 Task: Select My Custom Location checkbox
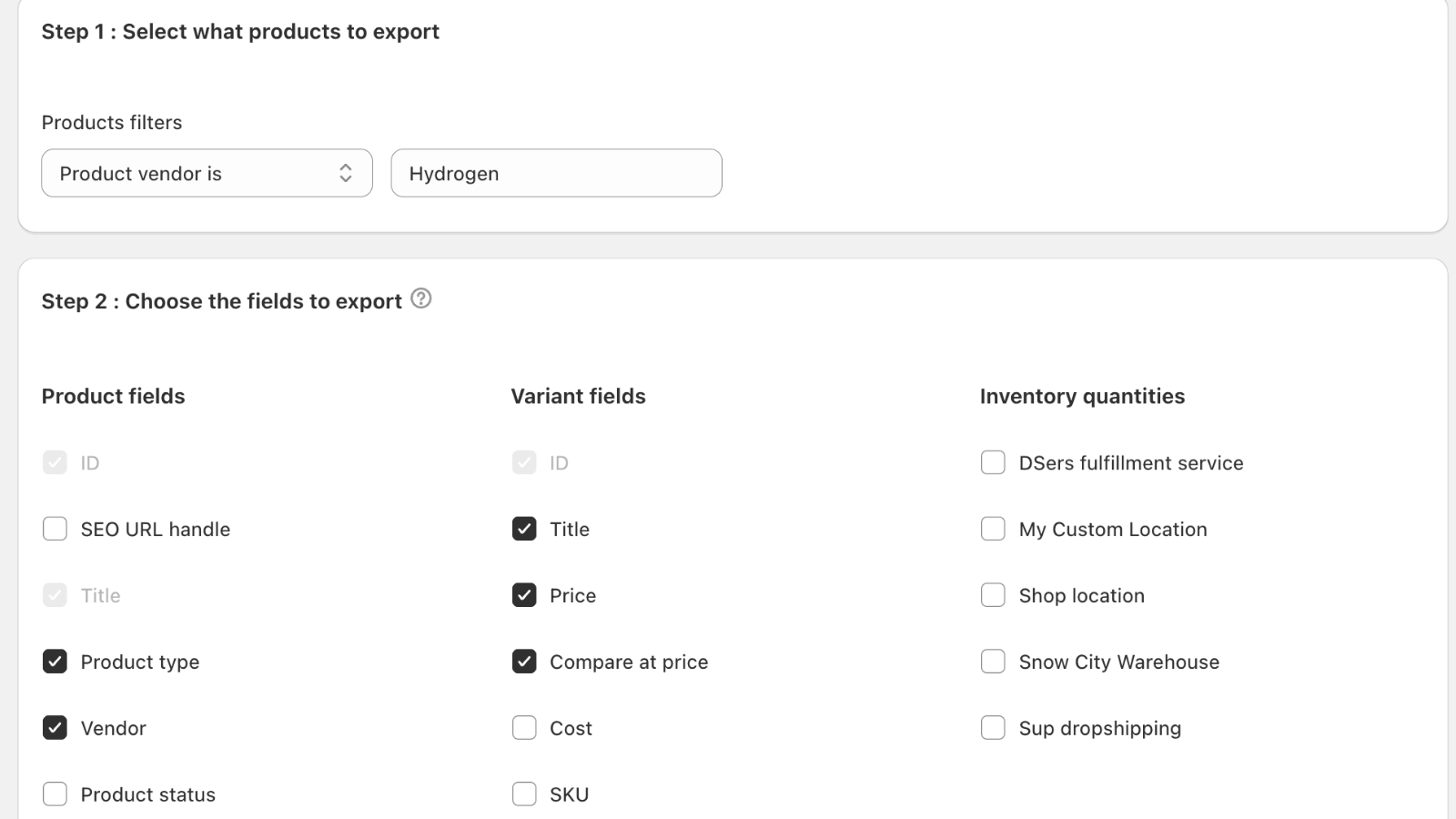coord(993,529)
